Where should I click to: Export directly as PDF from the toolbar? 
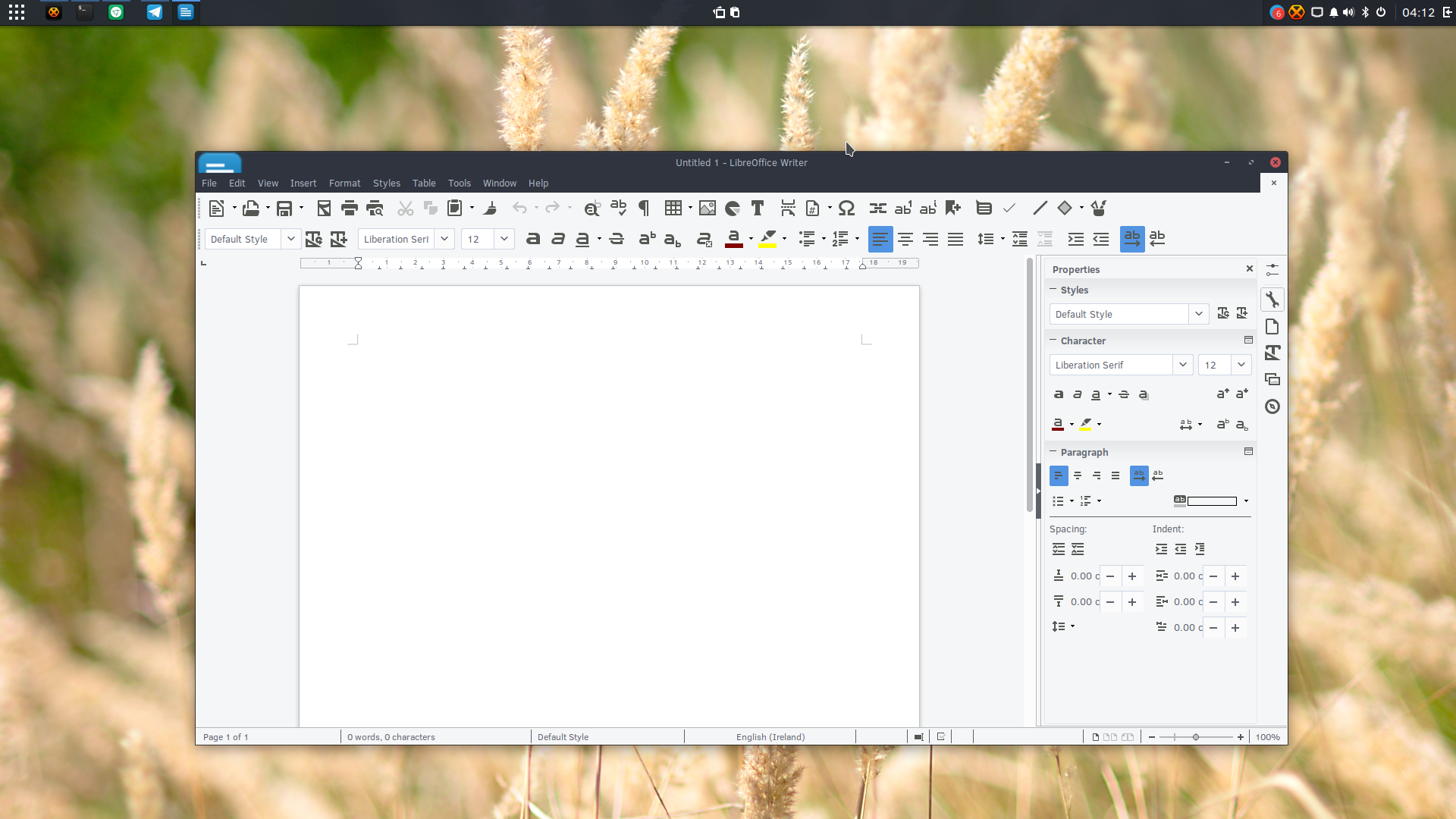click(x=324, y=208)
